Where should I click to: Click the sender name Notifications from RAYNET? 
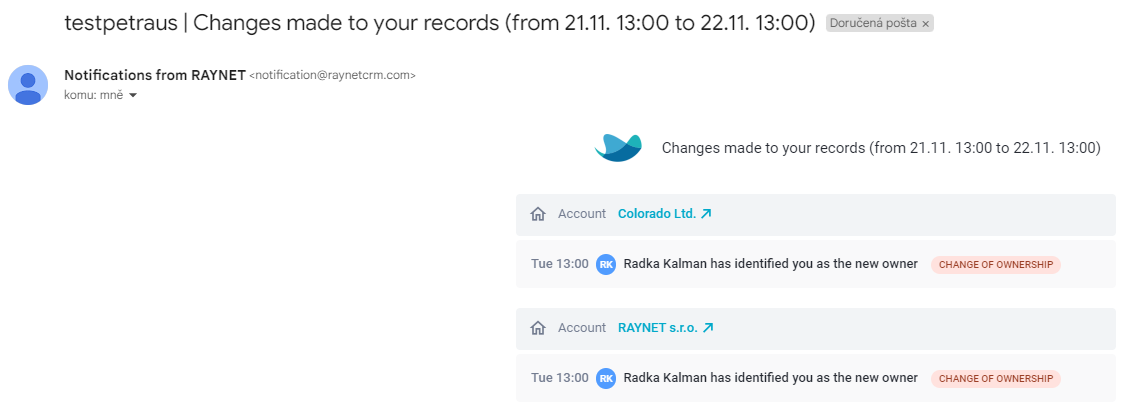click(155, 75)
